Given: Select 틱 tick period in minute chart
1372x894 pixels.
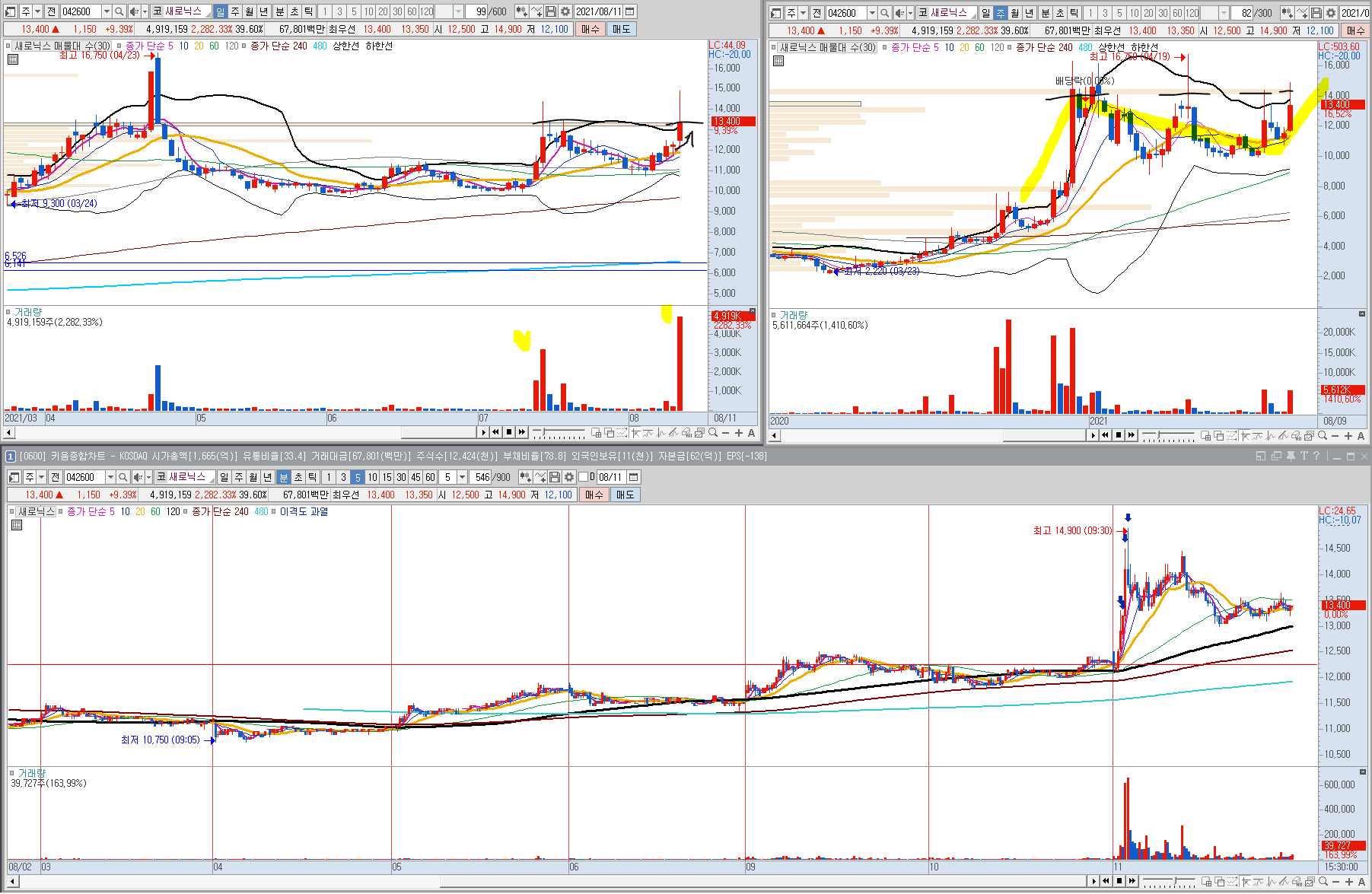Looking at the screenshot, I should pyautogui.click(x=312, y=477).
